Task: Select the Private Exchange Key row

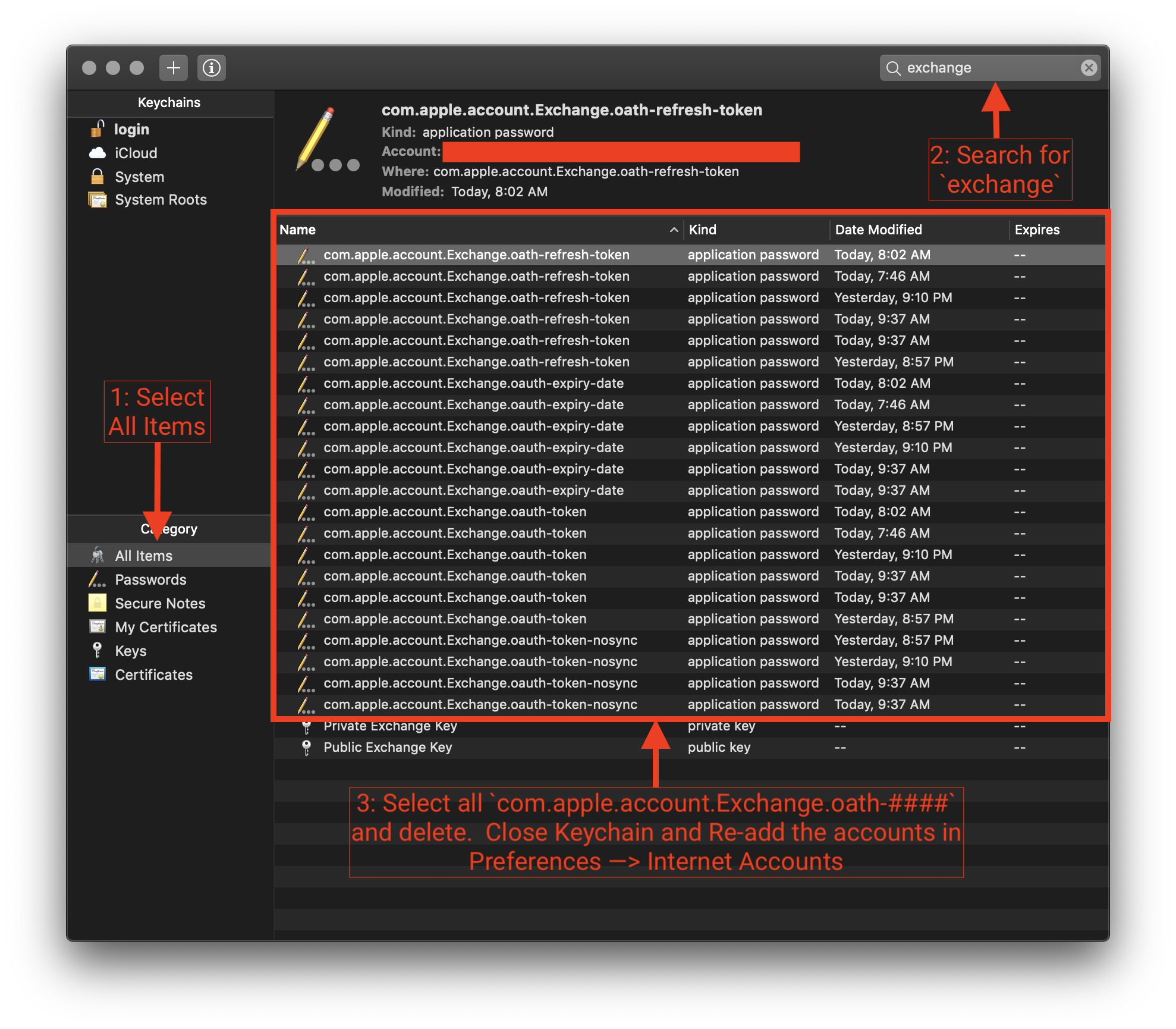Action: (x=690, y=727)
